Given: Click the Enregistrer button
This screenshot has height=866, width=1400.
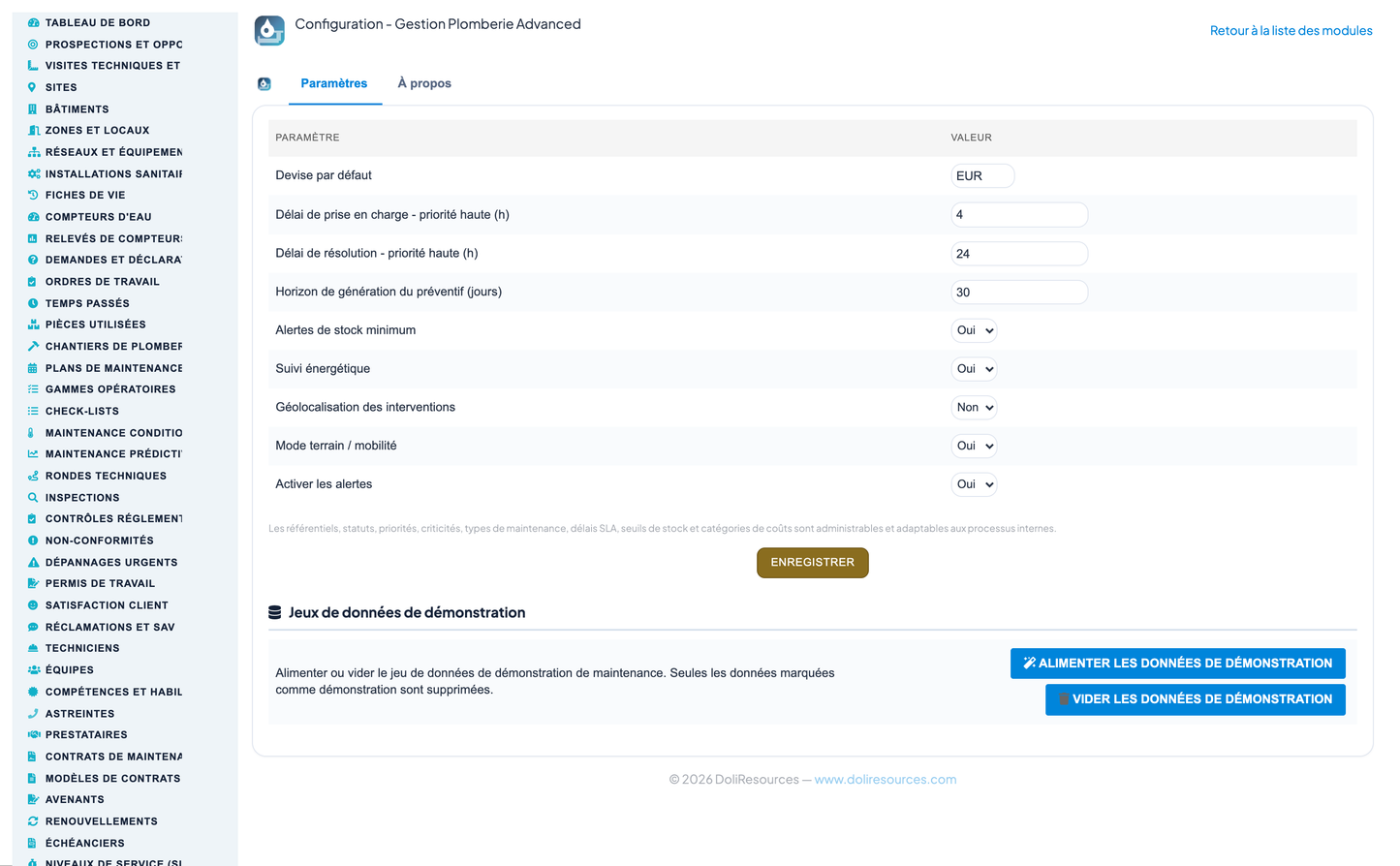Looking at the screenshot, I should tap(812, 563).
